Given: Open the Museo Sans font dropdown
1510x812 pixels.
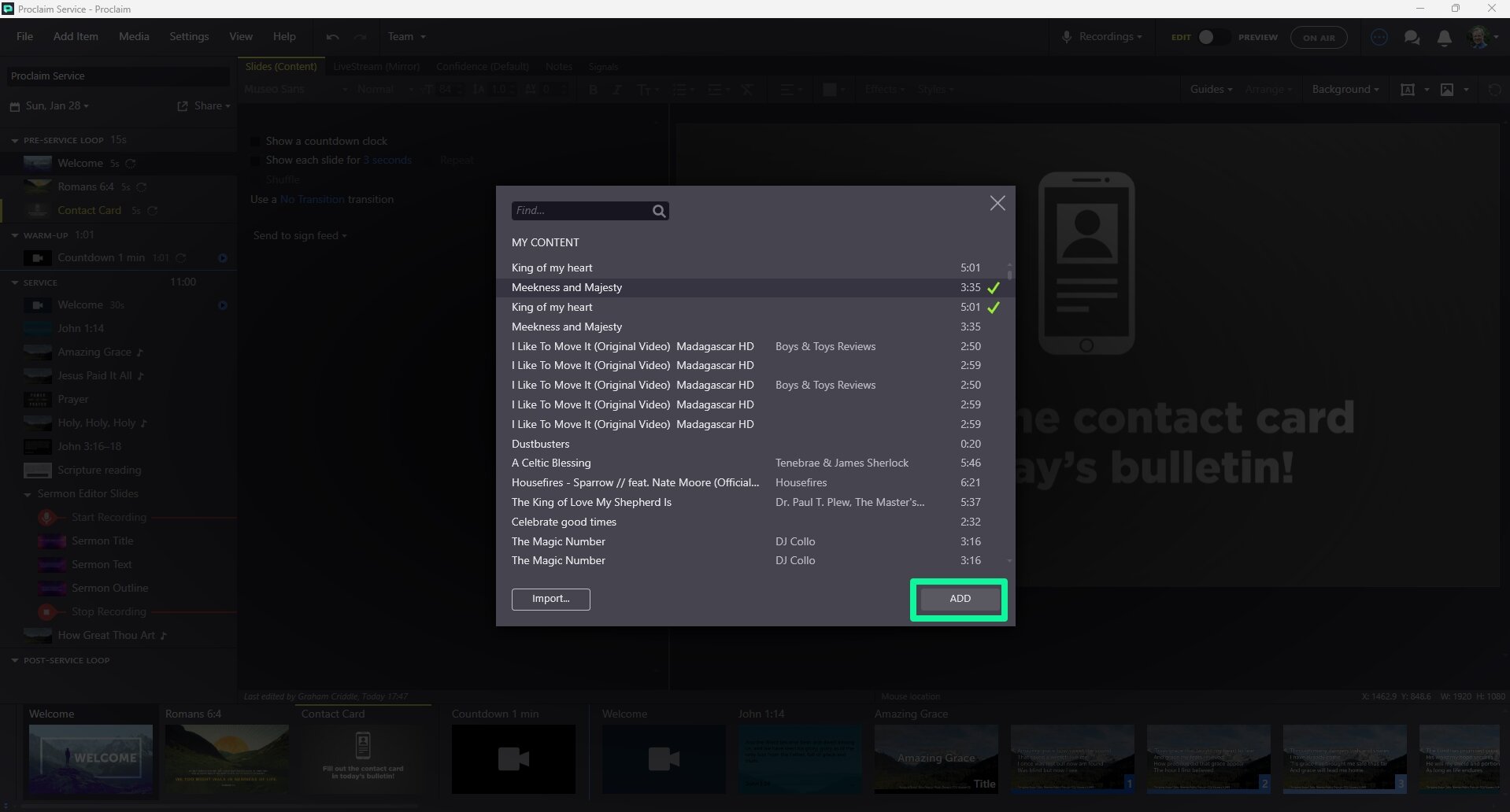Looking at the screenshot, I should [x=295, y=89].
